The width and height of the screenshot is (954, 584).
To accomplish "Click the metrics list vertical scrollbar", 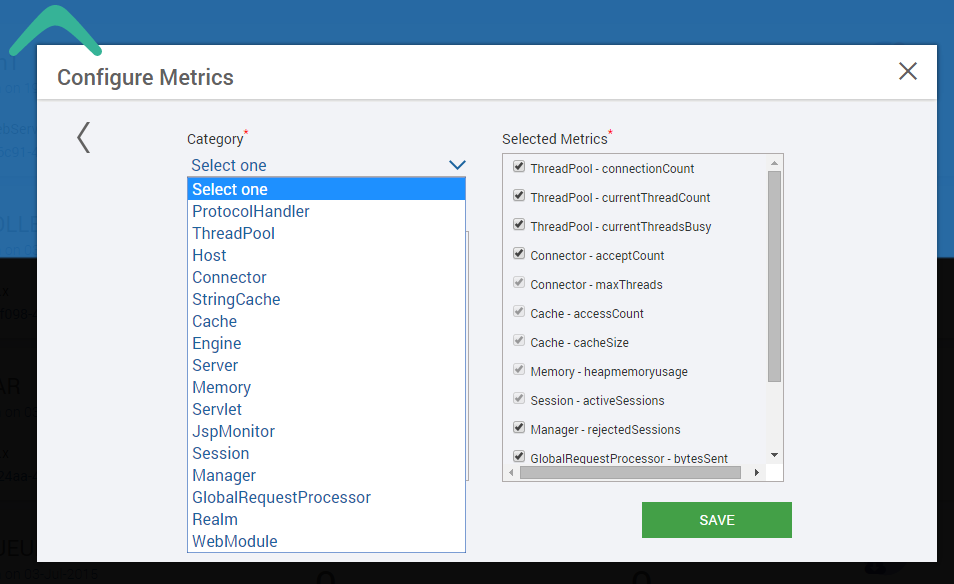I will [774, 275].
